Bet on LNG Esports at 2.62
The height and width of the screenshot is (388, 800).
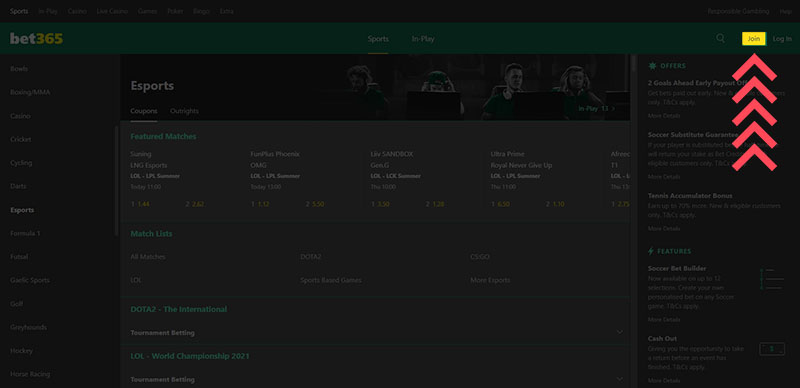coord(195,204)
